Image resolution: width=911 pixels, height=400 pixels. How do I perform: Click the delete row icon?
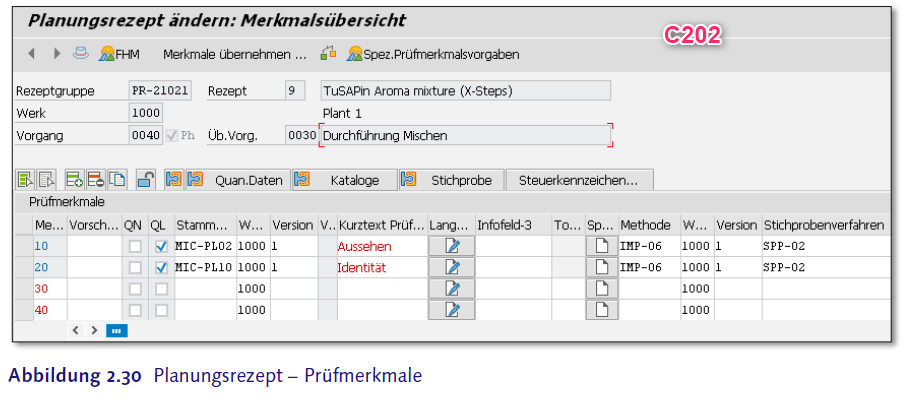(95, 180)
